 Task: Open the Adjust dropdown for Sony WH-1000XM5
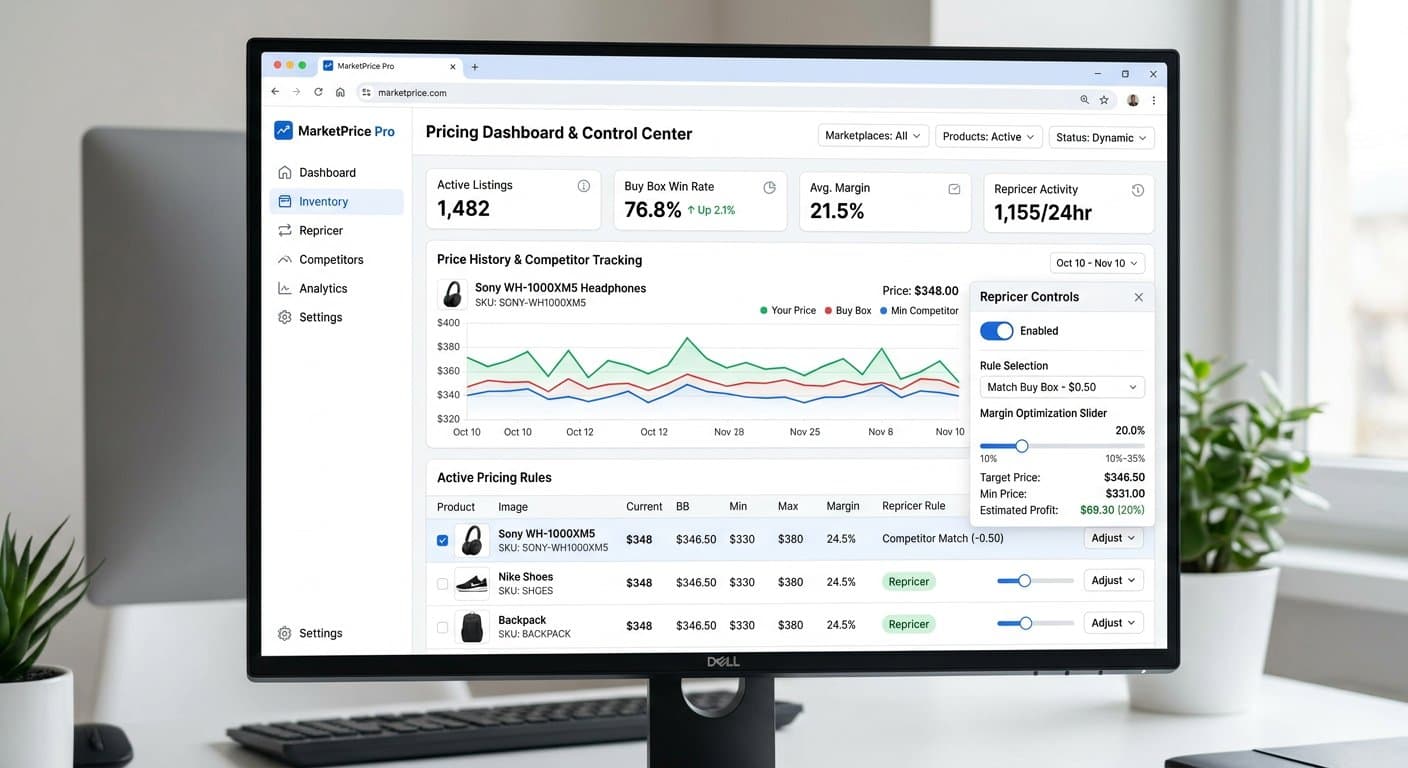coord(1113,538)
